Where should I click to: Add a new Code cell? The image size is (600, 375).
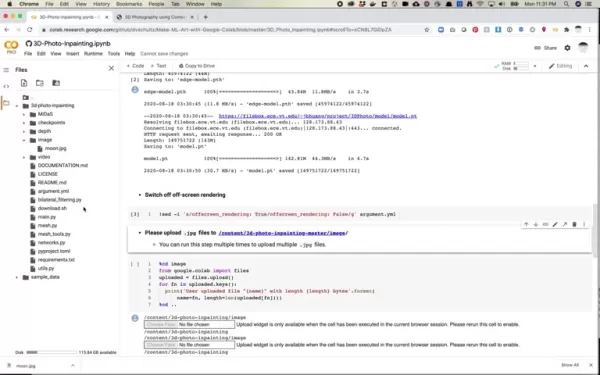tap(135, 66)
